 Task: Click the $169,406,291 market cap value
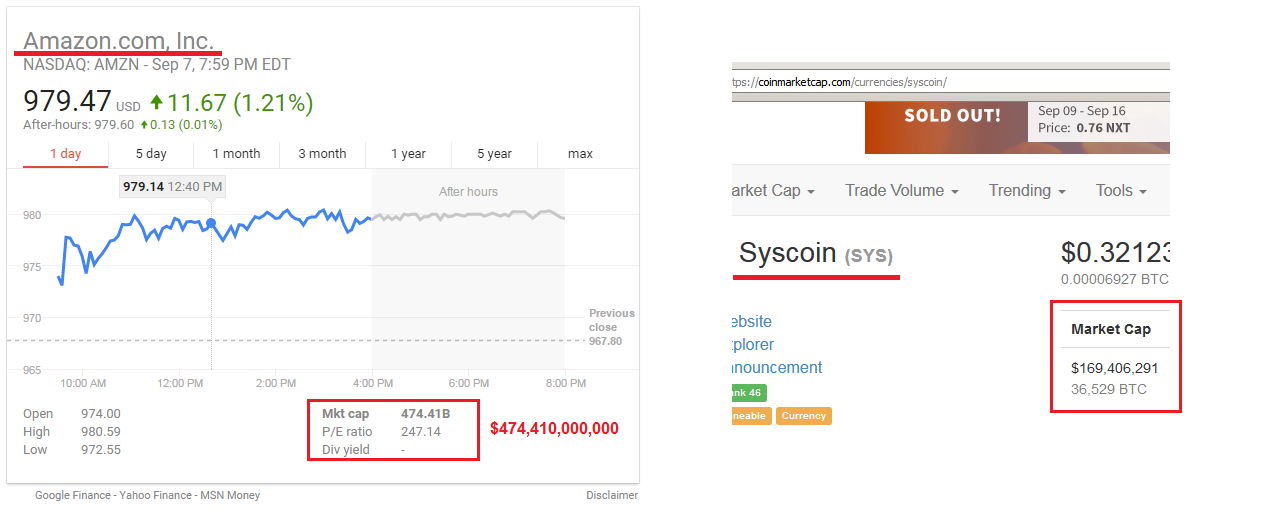(x=1115, y=368)
